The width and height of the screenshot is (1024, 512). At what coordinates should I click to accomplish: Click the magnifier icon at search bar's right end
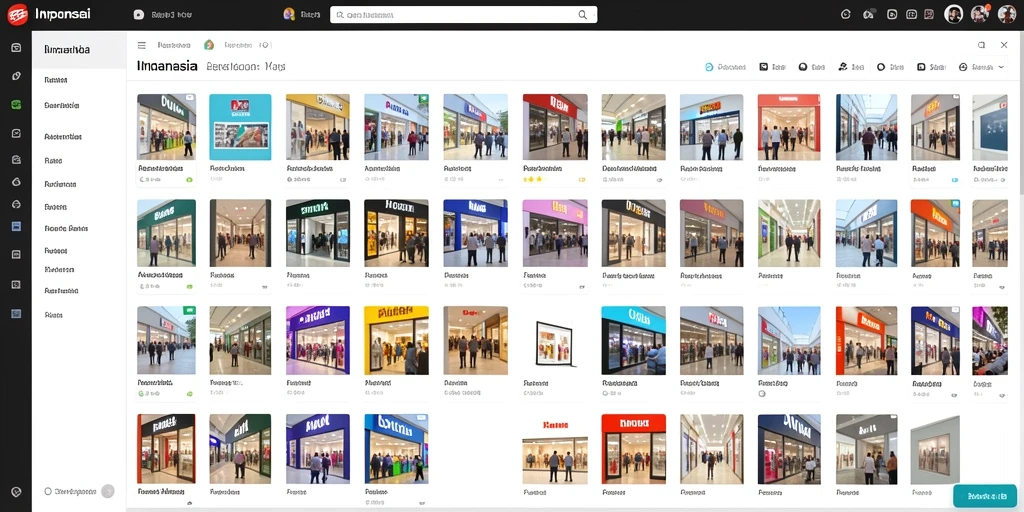click(583, 14)
